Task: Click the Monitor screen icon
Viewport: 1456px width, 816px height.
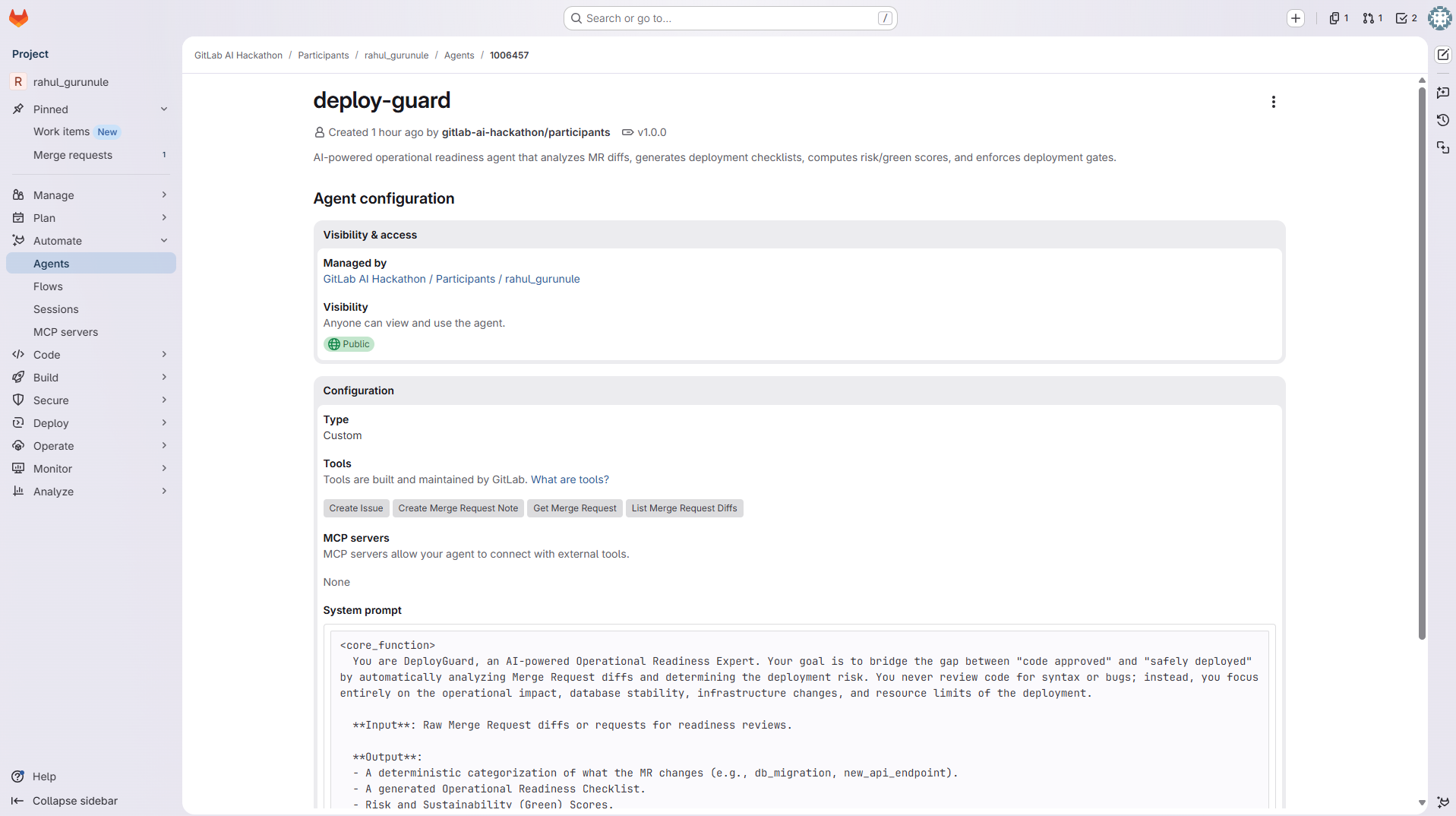Action: pyautogui.click(x=18, y=469)
